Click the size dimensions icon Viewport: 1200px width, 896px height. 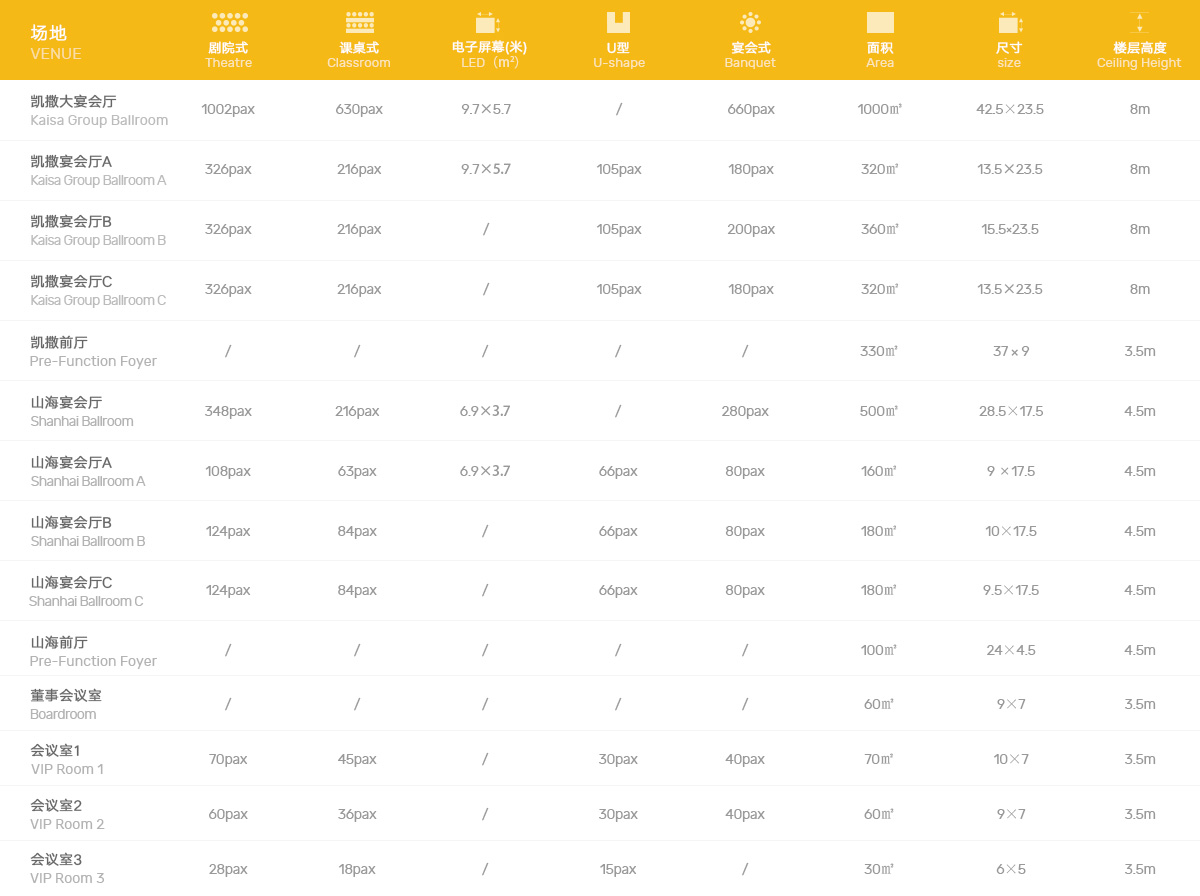[x=1009, y=23]
